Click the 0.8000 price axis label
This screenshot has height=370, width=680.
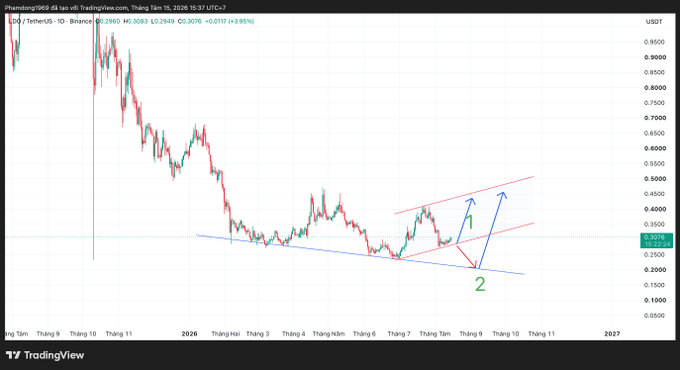tap(654, 88)
